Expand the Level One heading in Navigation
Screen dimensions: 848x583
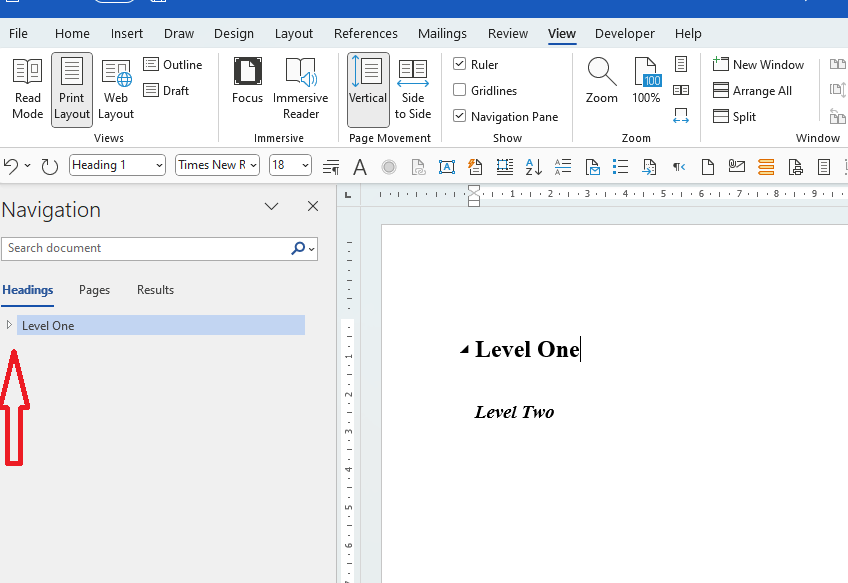[9, 325]
